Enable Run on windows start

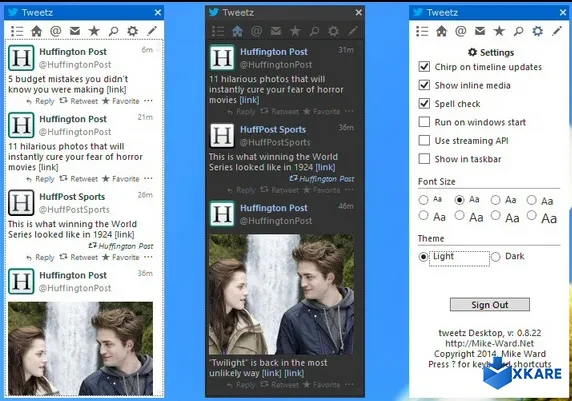coord(424,122)
